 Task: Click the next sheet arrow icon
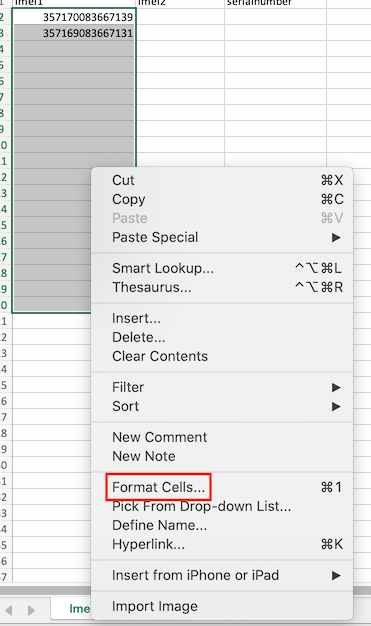click(31, 610)
